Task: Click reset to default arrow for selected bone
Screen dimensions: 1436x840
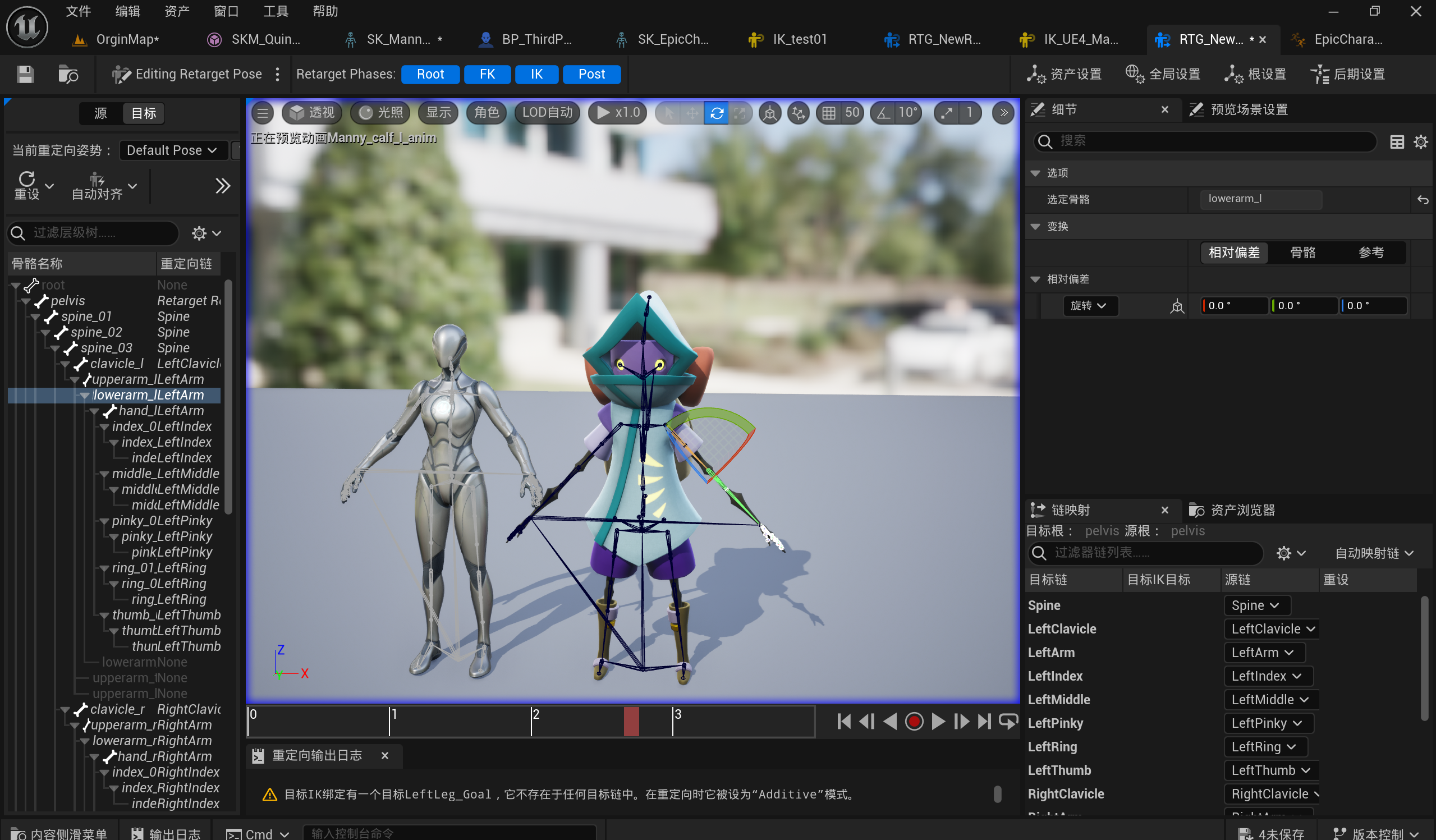Action: [1423, 199]
